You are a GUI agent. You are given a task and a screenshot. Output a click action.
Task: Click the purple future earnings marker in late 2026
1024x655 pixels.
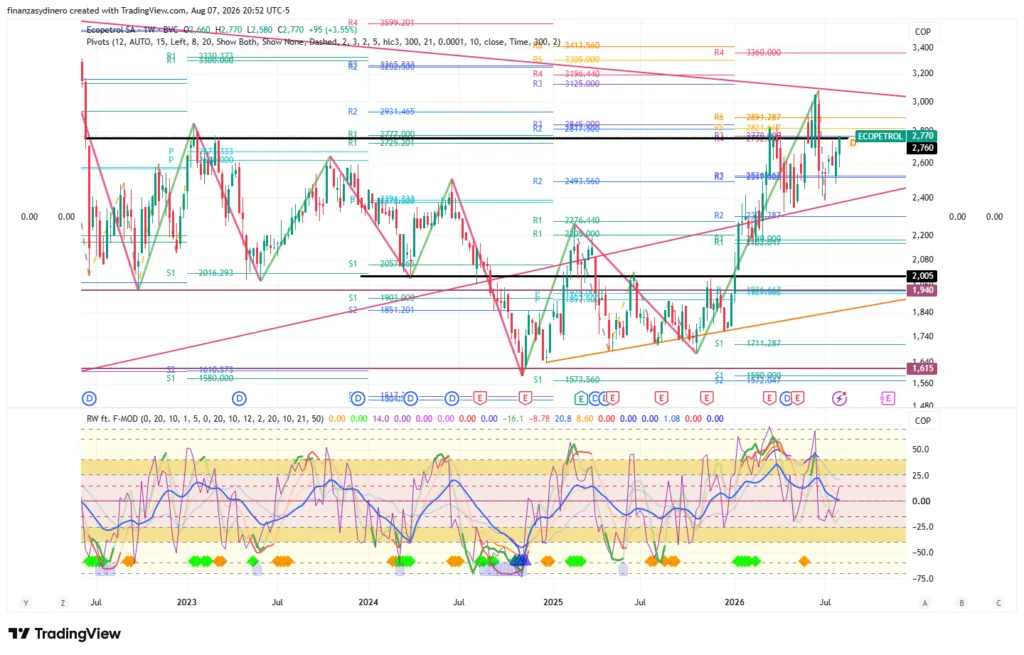pos(888,398)
